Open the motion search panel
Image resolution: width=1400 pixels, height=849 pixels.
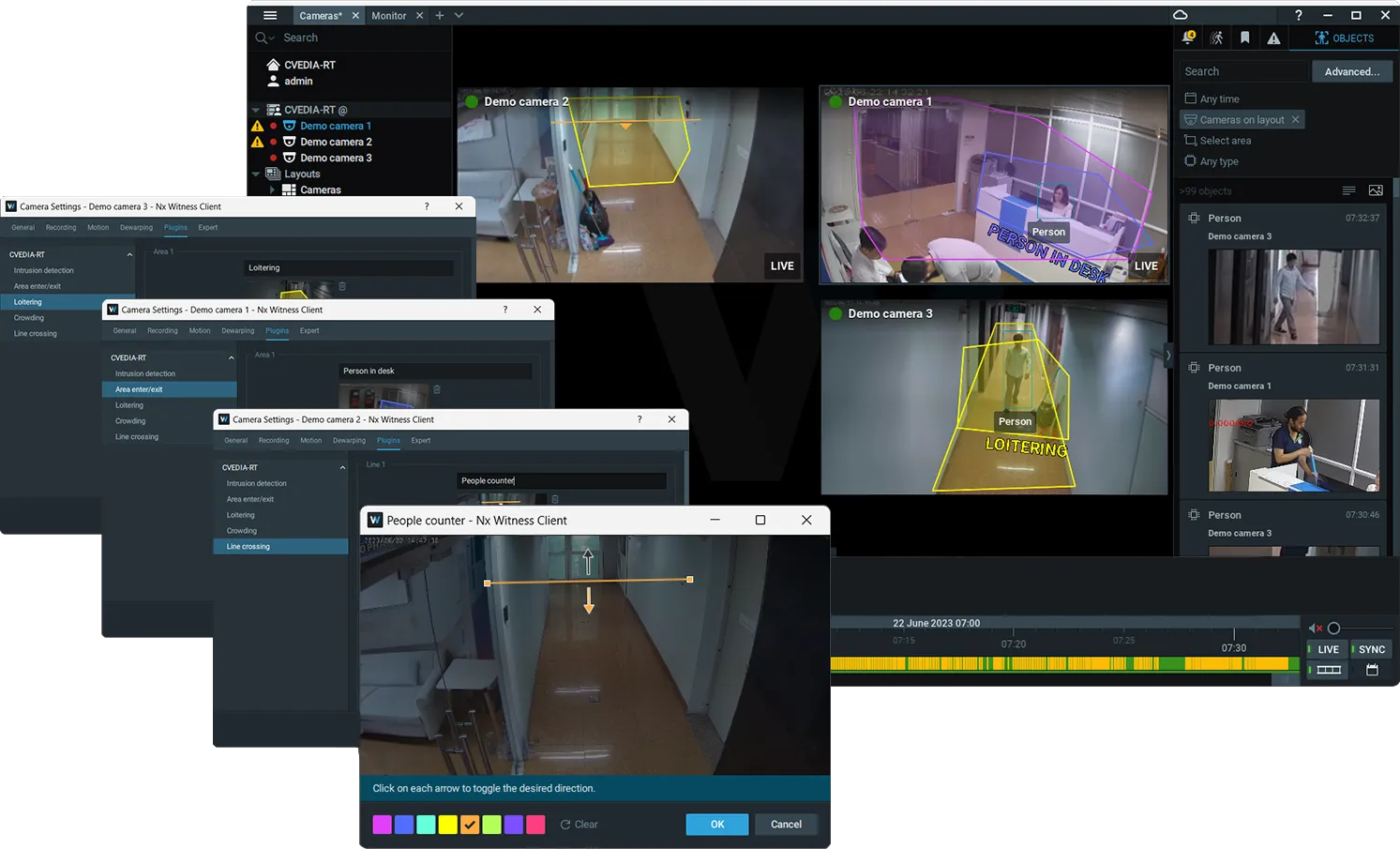tap(1216, 38)
